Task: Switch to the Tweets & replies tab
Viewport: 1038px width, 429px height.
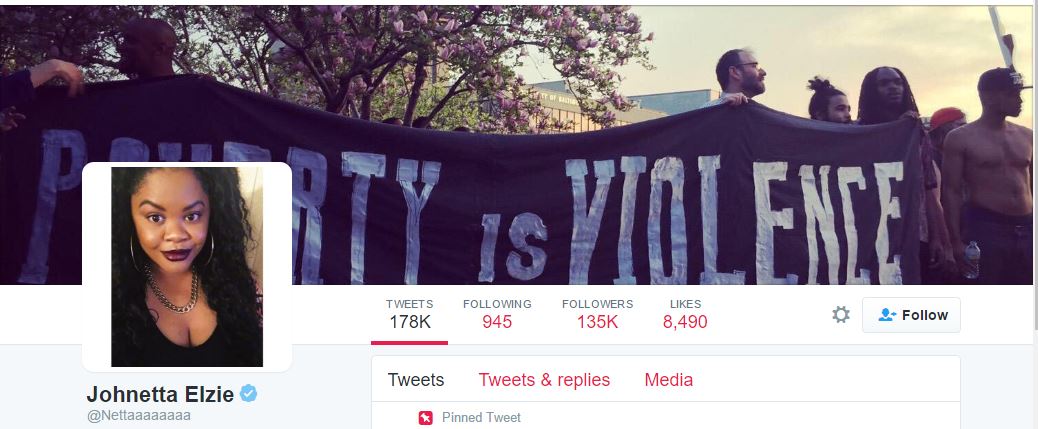Action: pos(544,380)
